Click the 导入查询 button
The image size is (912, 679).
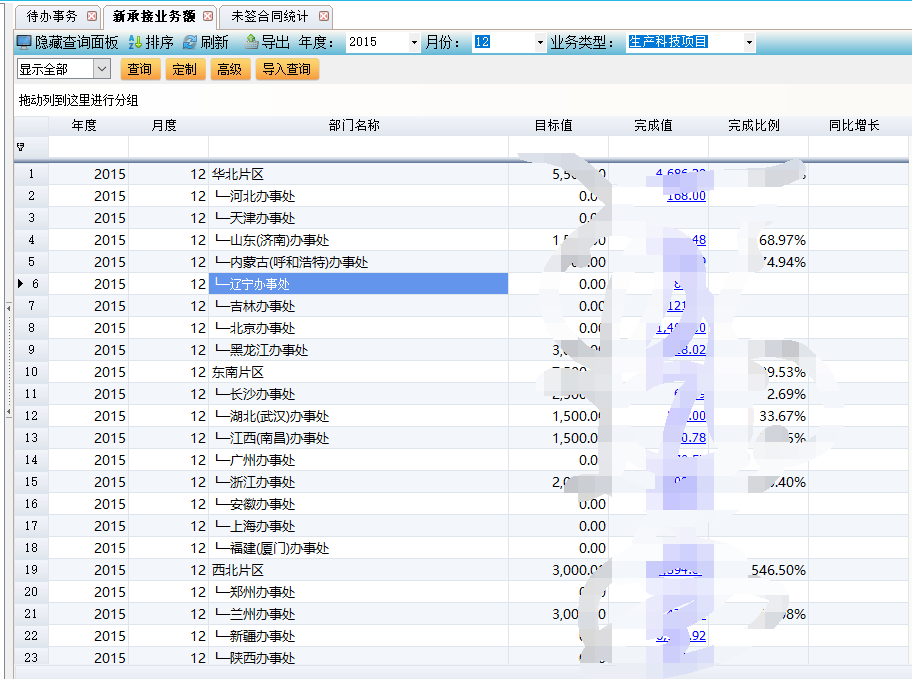[x=286, y=69]
